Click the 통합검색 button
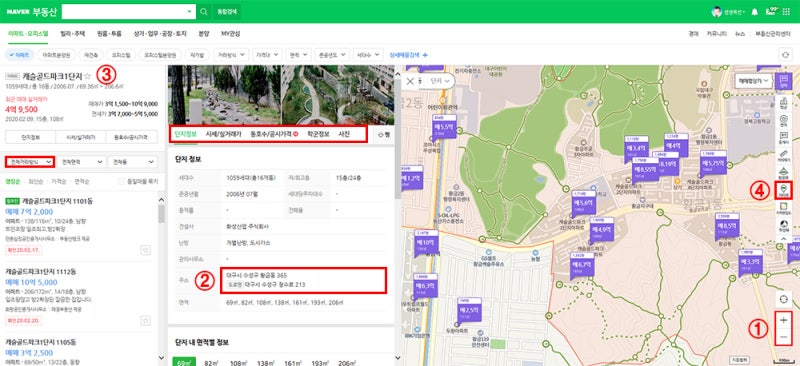The height and width of the screenshot is (366, 800). [226, 11]
